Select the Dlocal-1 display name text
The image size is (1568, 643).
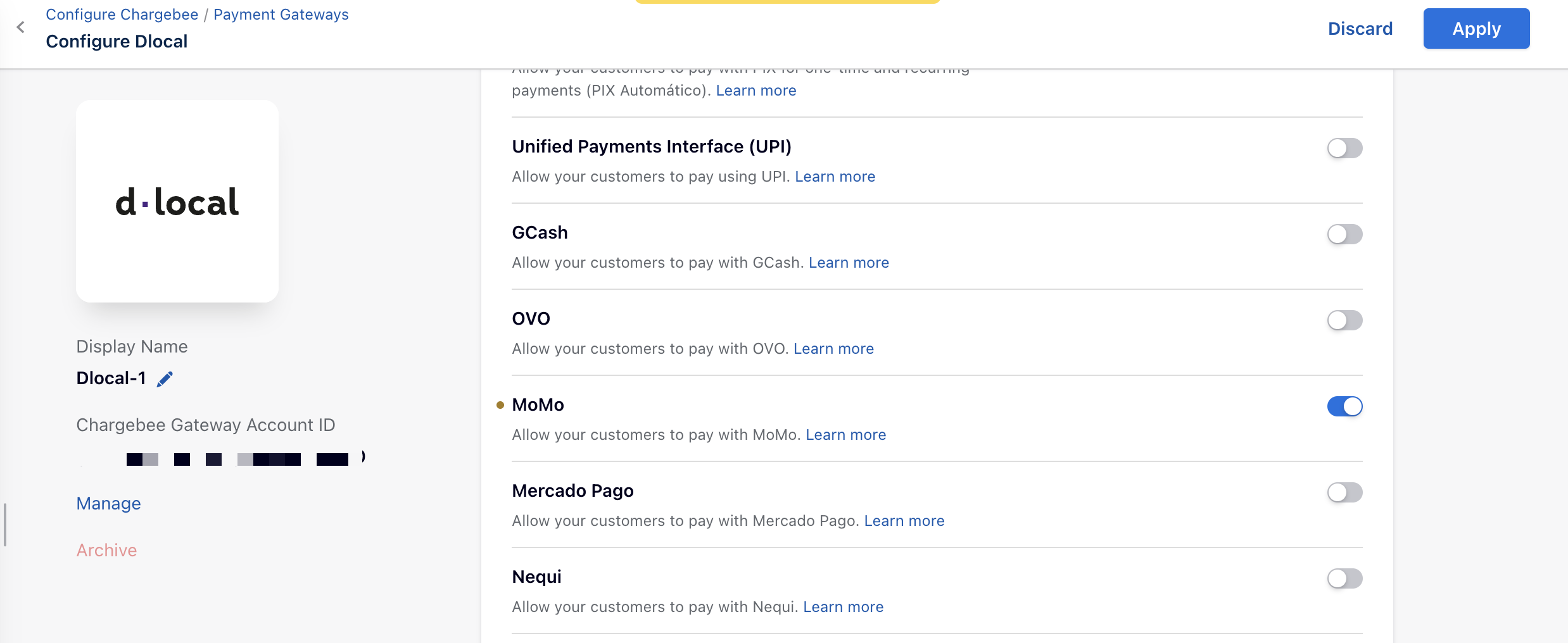[x=111, y=378]
